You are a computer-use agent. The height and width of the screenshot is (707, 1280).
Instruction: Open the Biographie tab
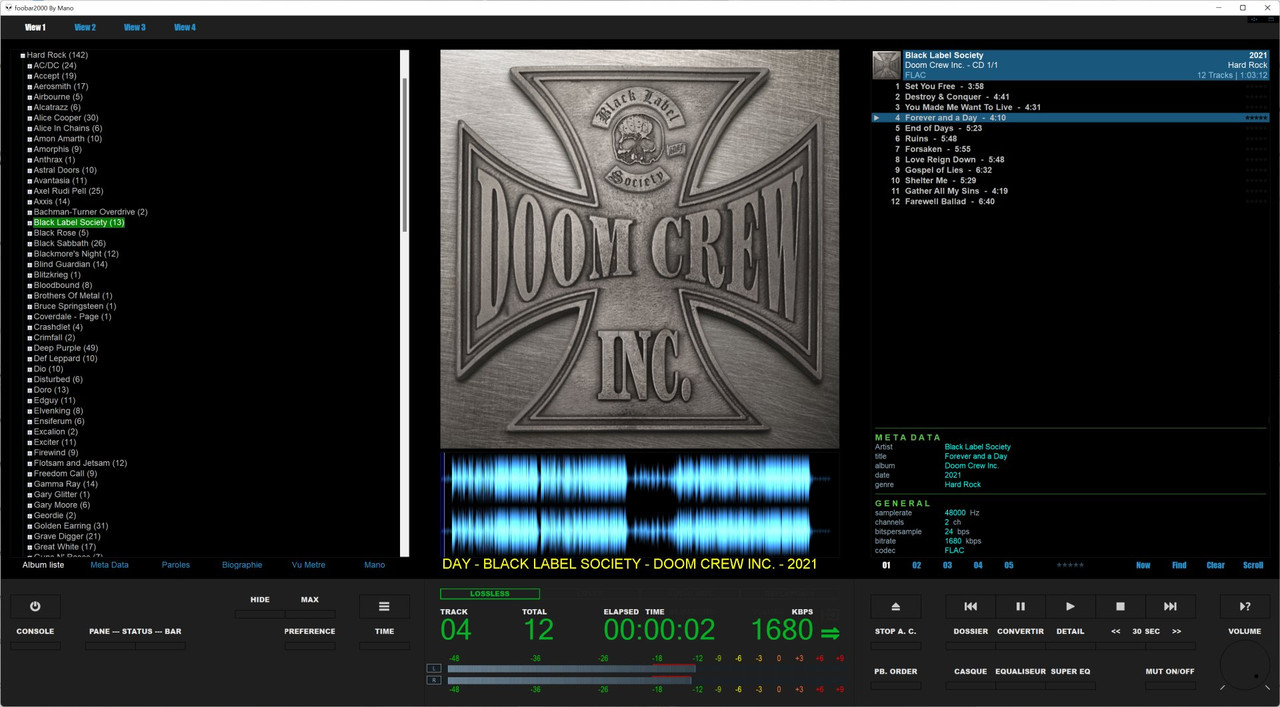(x=242, y=565)
